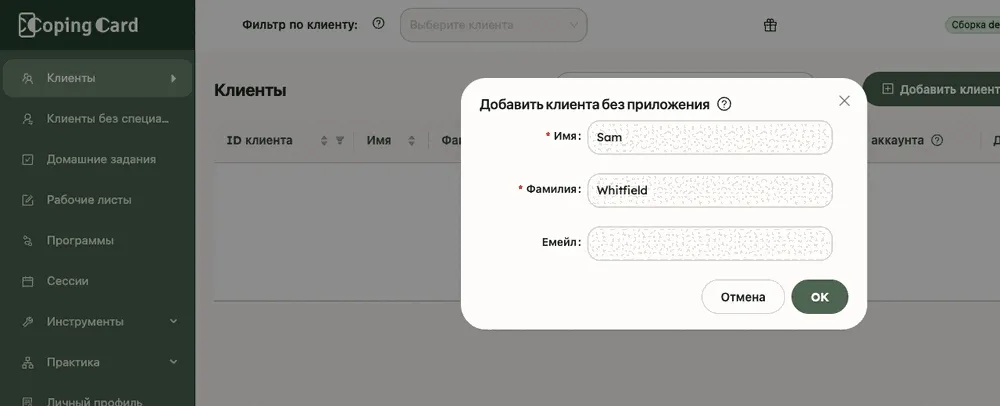Click the Клиенты без специа... person icon
The width and height of the screenshot is (1000, 406).
[x=27, y=119]
